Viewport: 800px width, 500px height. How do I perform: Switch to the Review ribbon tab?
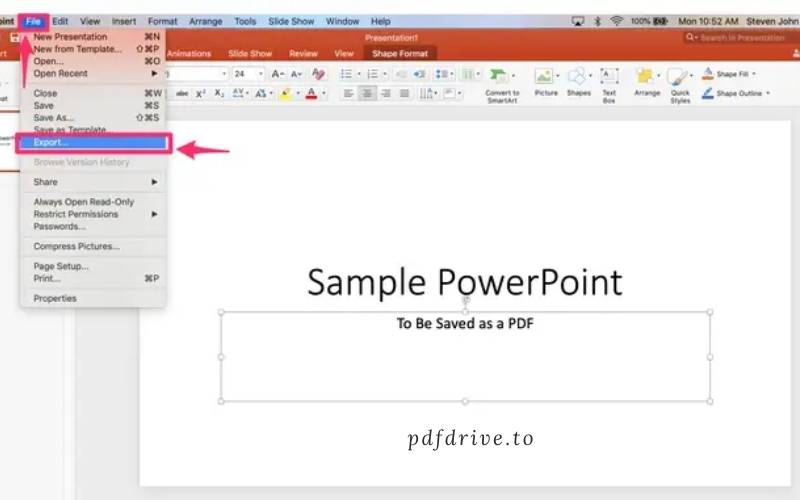click(x=303, y=54)
